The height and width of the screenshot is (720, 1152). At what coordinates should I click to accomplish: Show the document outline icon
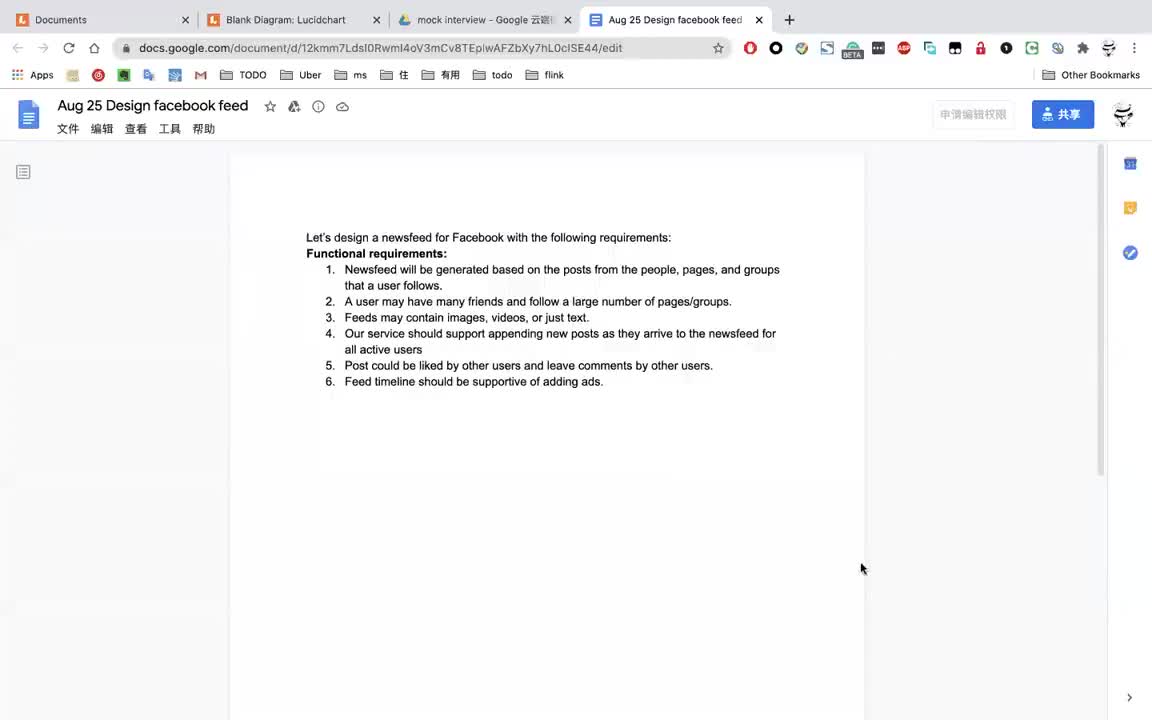[24, 172]
